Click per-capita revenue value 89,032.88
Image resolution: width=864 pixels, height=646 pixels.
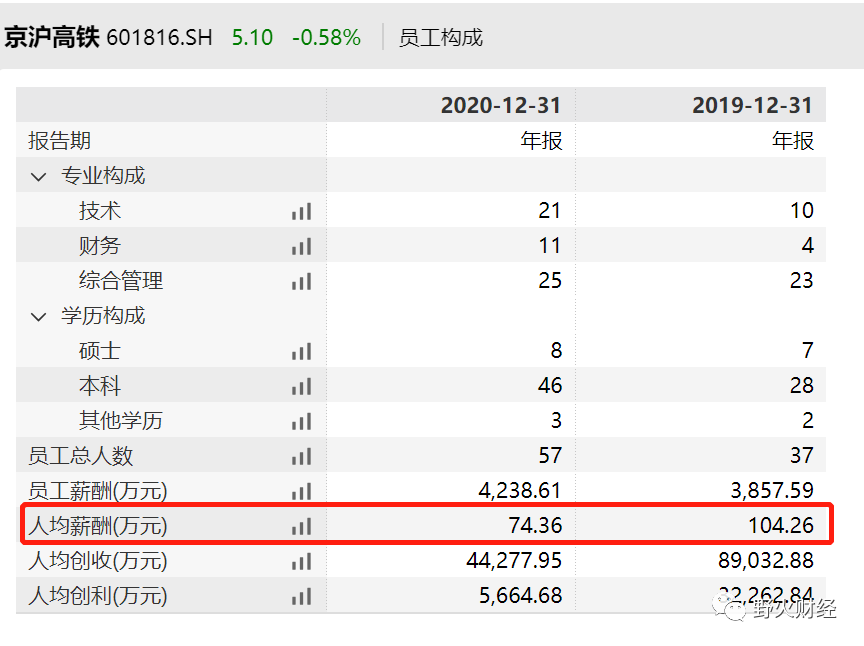766,561
